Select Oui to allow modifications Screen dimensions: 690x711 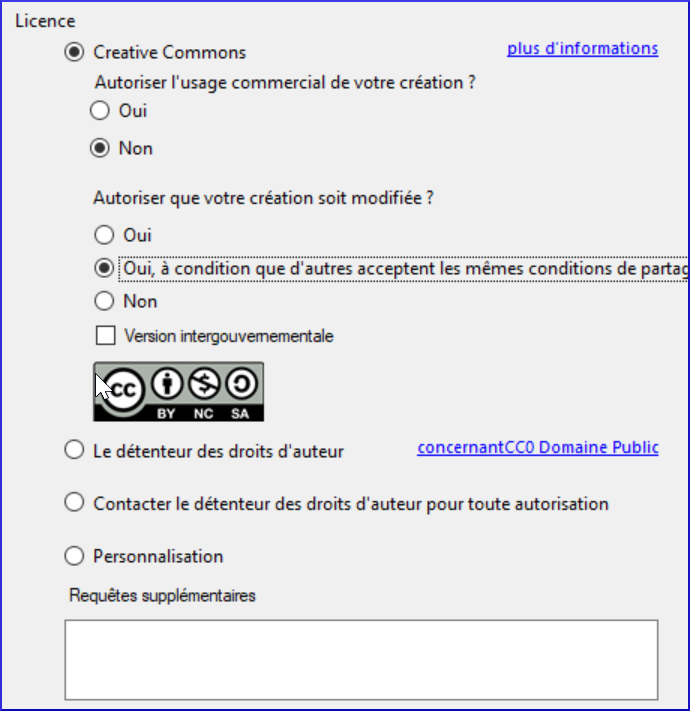pyautogui.click(x=104, y=235)
